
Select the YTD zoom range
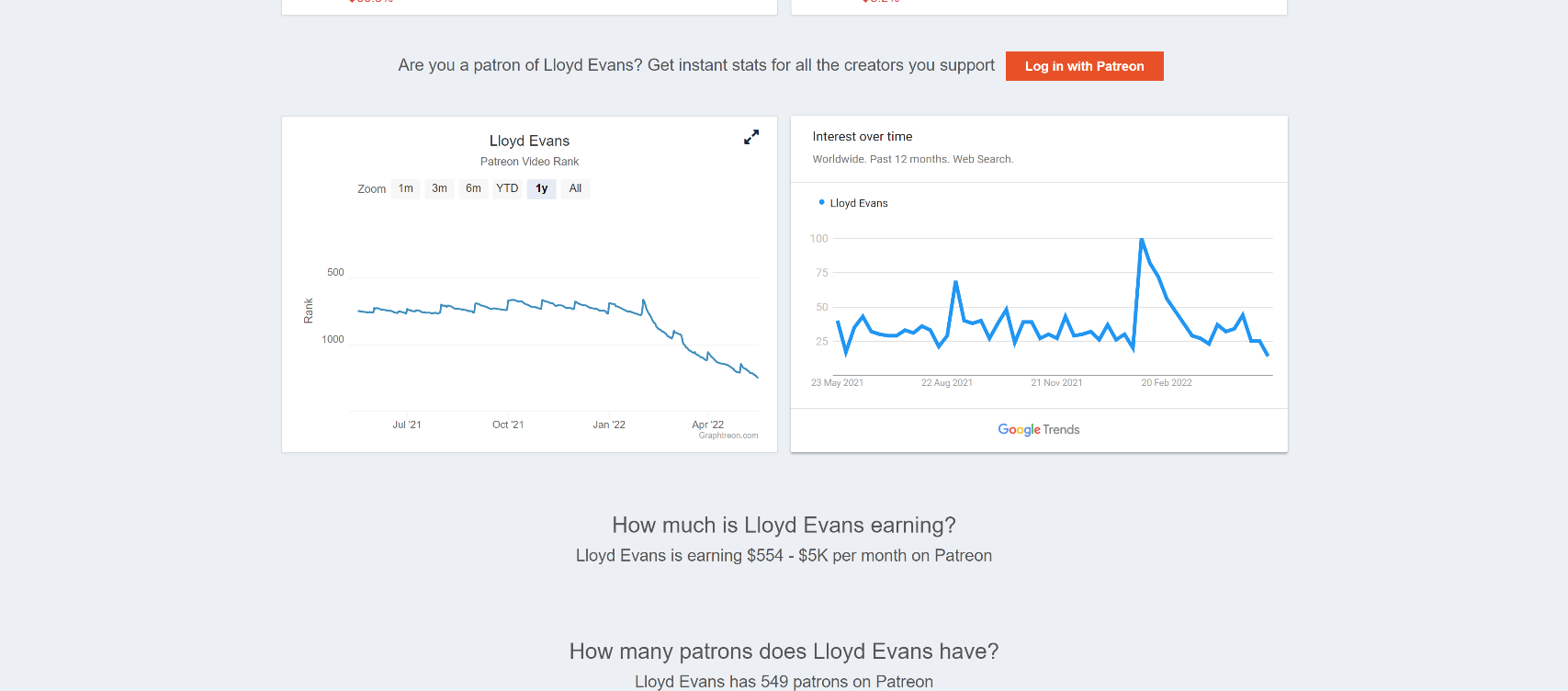tap(507, 188)
